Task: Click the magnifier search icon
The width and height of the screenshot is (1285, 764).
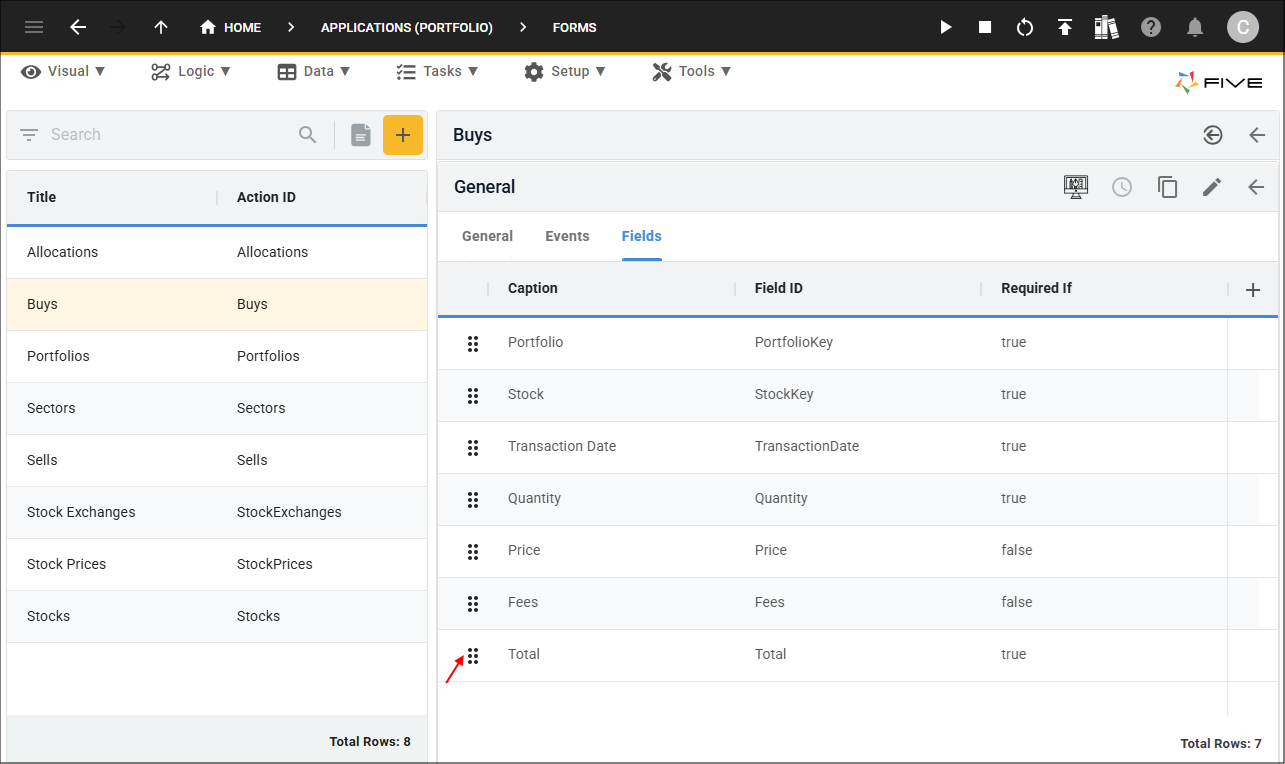Action: pyautogui.click(x=308, y=134)
